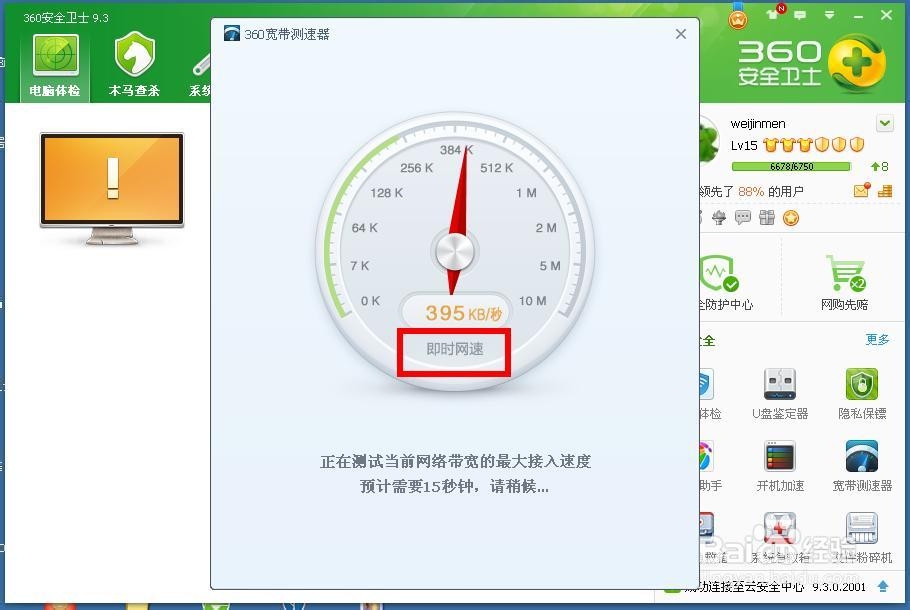
Task: Open the skin shirt icon in title bar
Action: [772, 15]
